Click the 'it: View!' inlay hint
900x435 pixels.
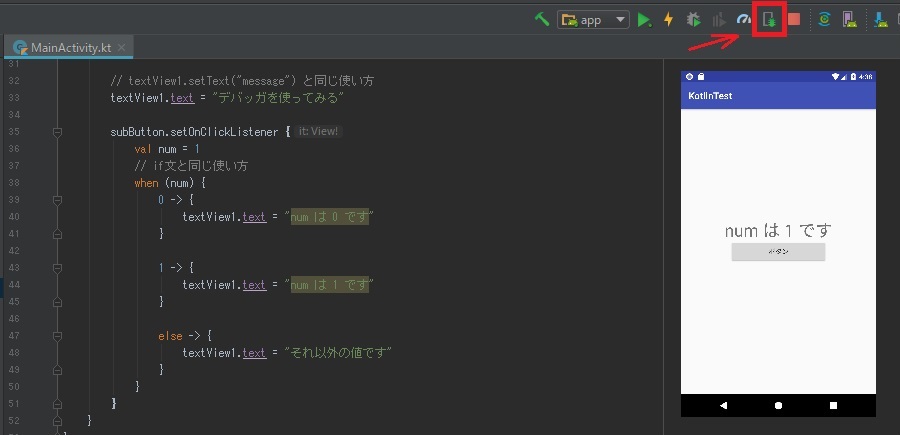click(x=318, y=131)
